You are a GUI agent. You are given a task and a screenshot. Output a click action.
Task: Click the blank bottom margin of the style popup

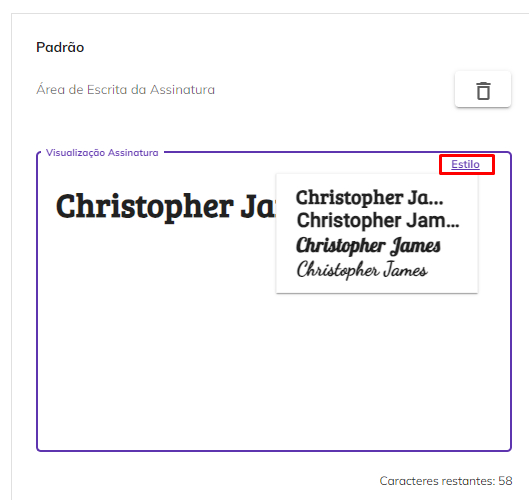click(377, 287)
